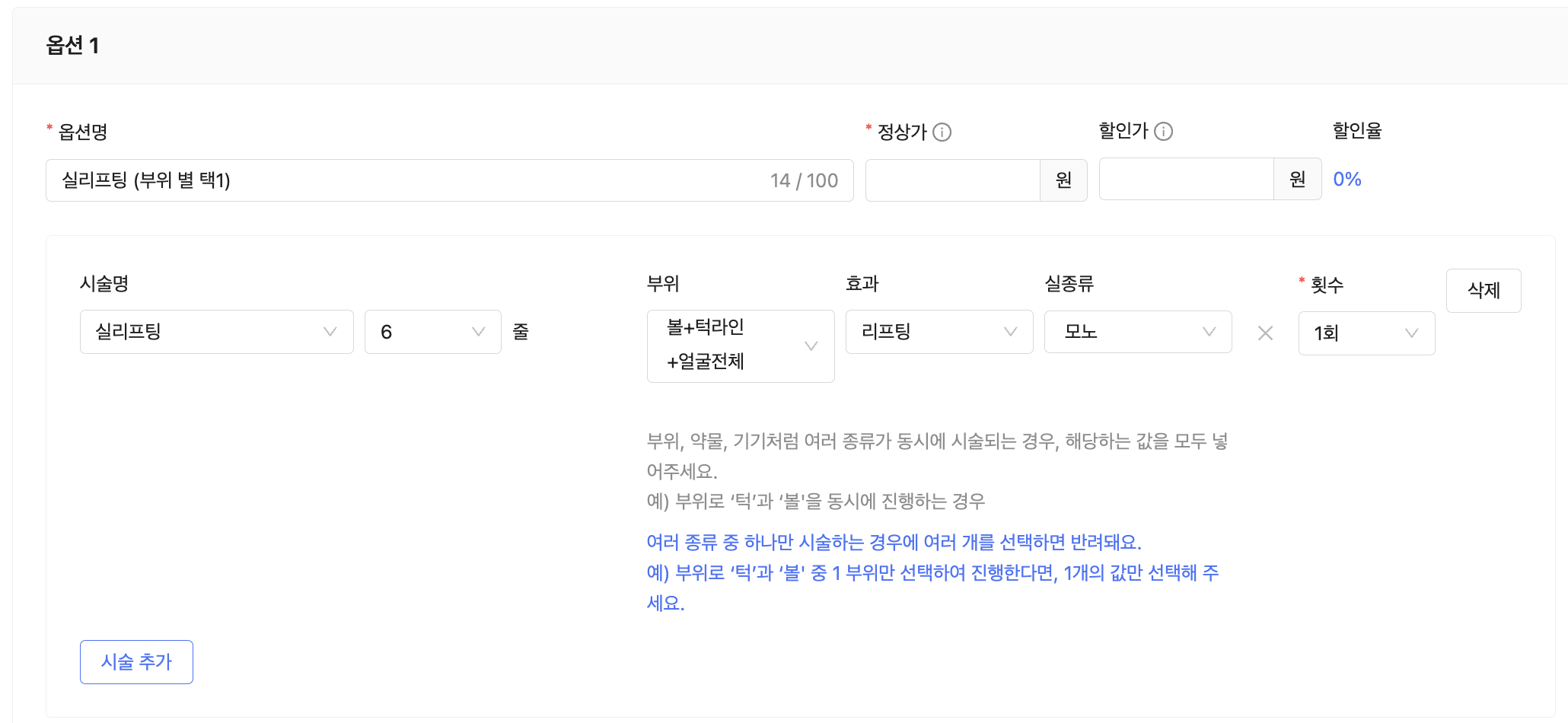This screenshot has width=1568, height=723.
Task: Open the 효과 리프팅 dropdown
Action: click(929, 332)
